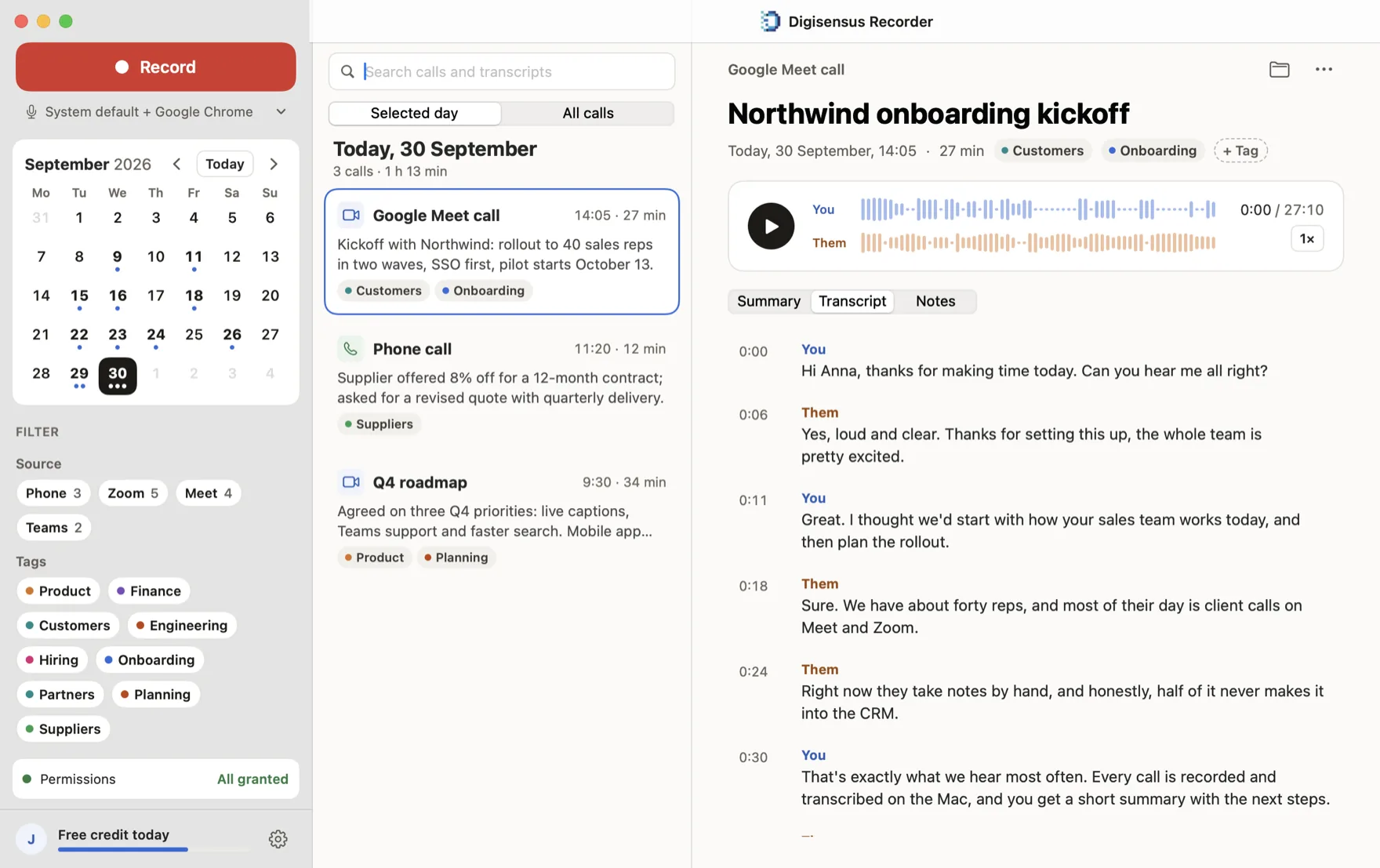Image resolution: width=1380 pixels, height=868 pixels.
Task: Click the Digisensus Recorder app logo
Action: point(770,21)
